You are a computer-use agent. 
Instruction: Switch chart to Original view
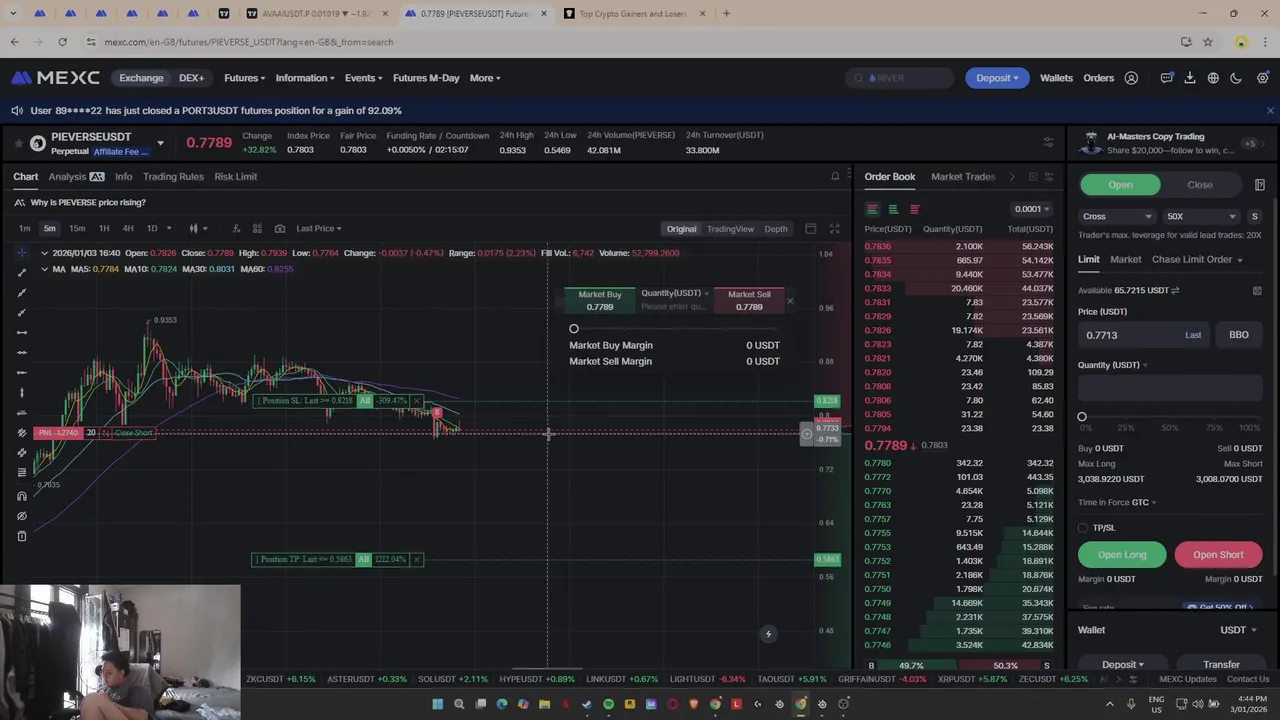tap(681, 229)
